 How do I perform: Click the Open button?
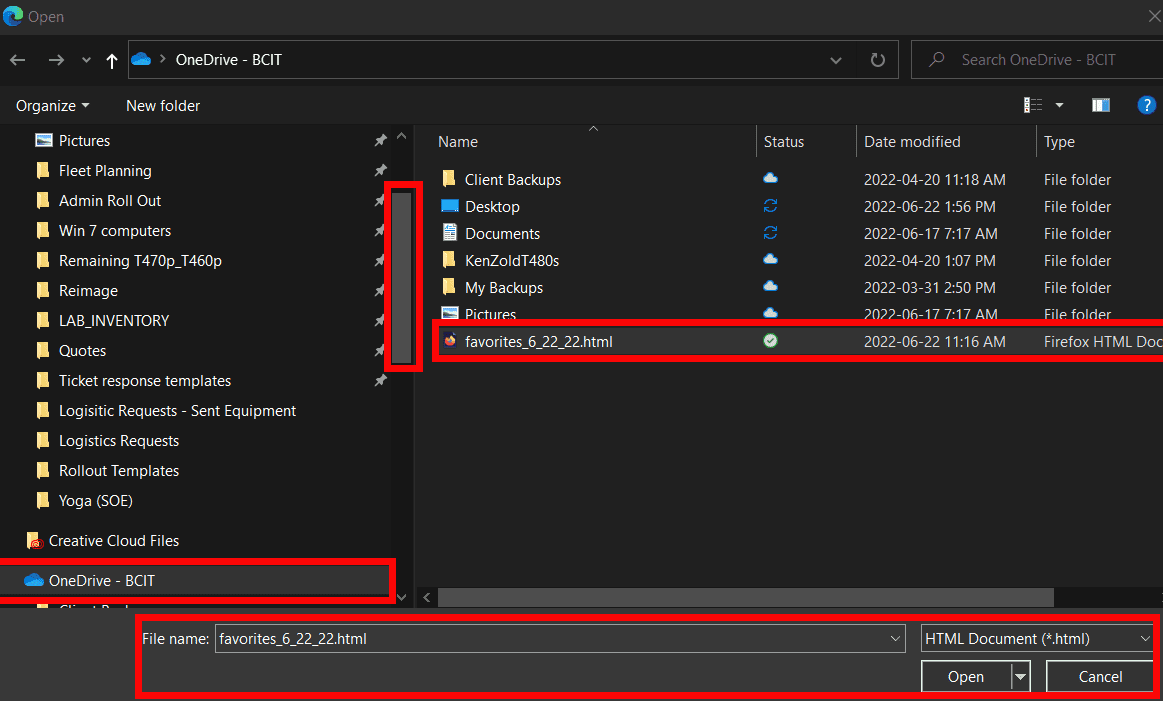click(x=965, y=677)
